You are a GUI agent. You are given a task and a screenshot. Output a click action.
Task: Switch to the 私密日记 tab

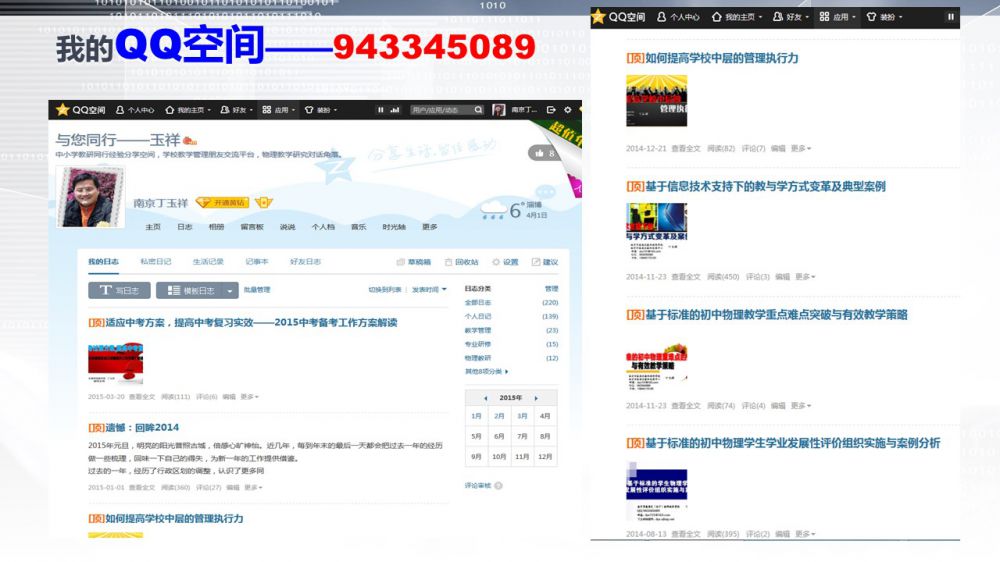click(x=155, y=262)
